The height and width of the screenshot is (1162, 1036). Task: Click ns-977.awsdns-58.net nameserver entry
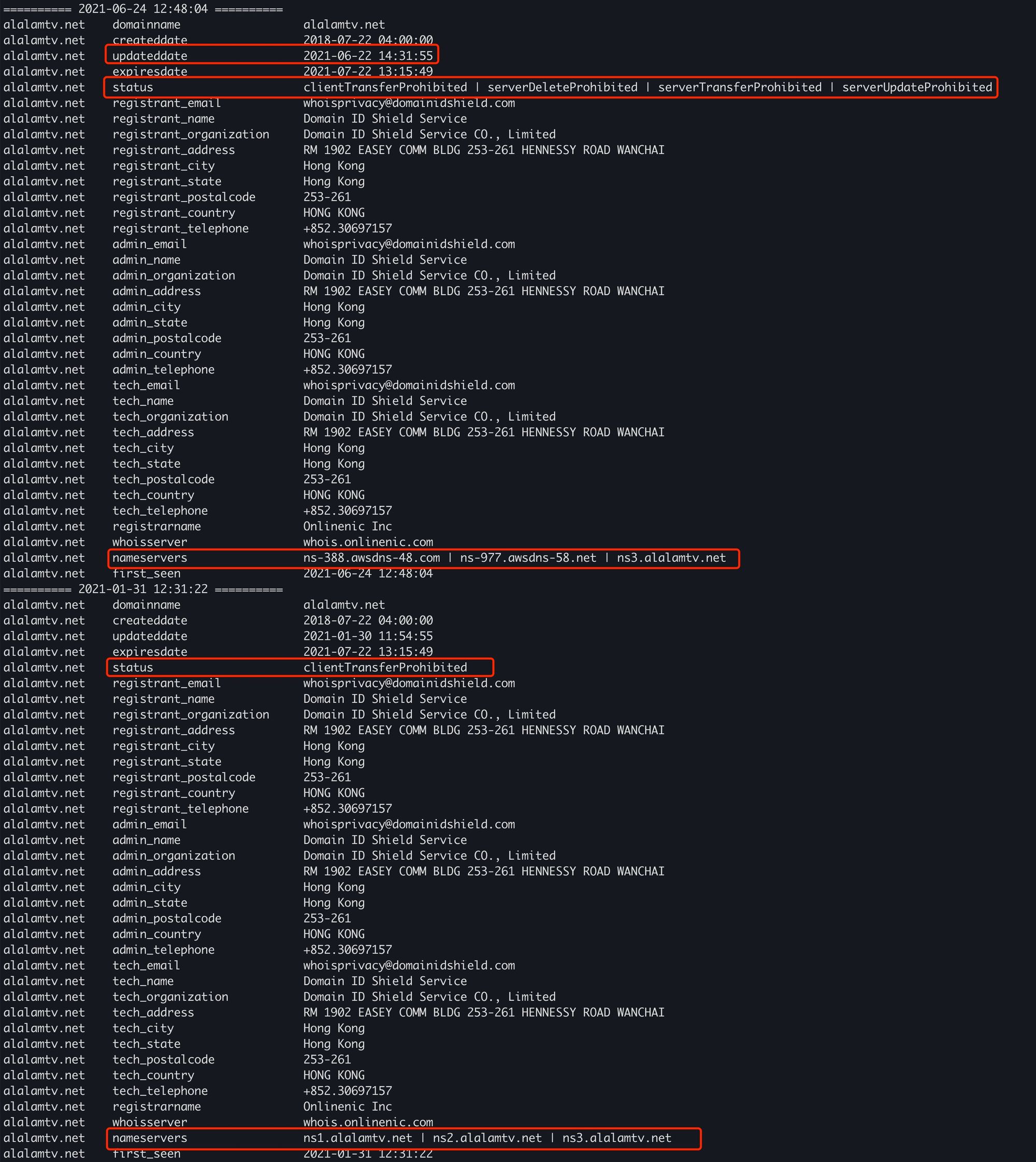click(528, 558)
